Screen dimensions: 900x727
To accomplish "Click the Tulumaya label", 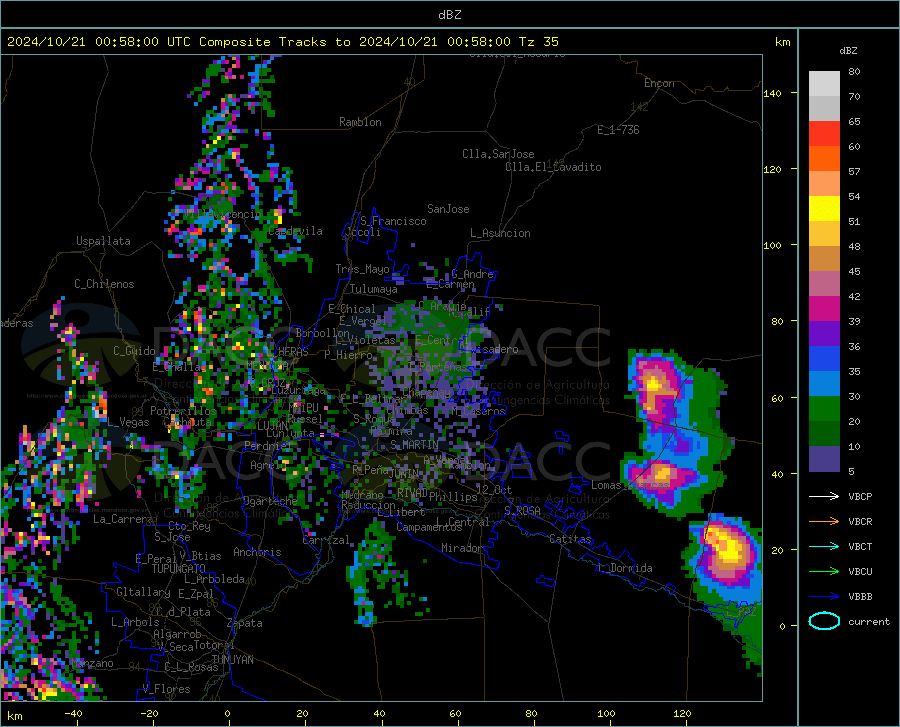I will [373, 289].
